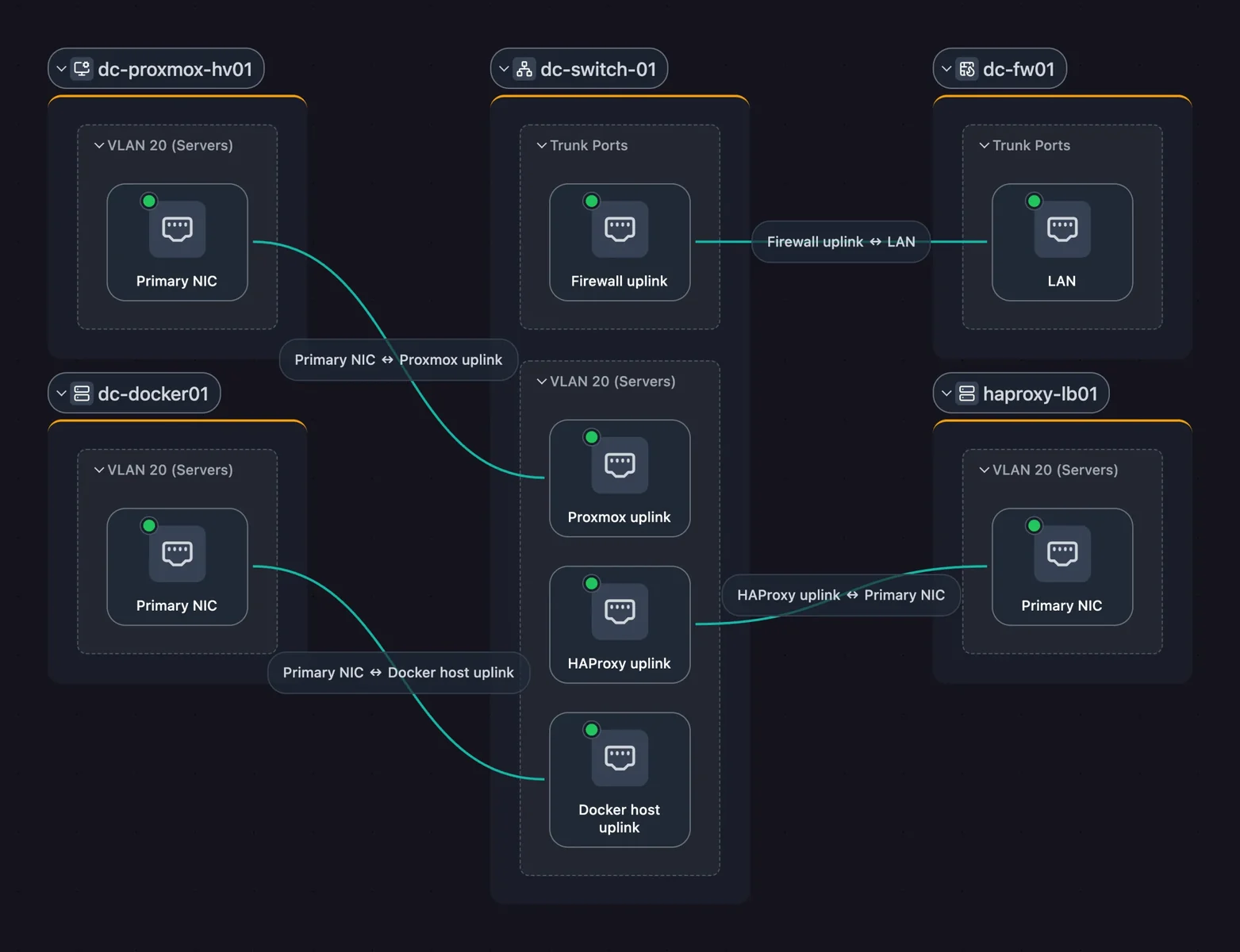Click the dc-switch-01 device name

(598, 69)
